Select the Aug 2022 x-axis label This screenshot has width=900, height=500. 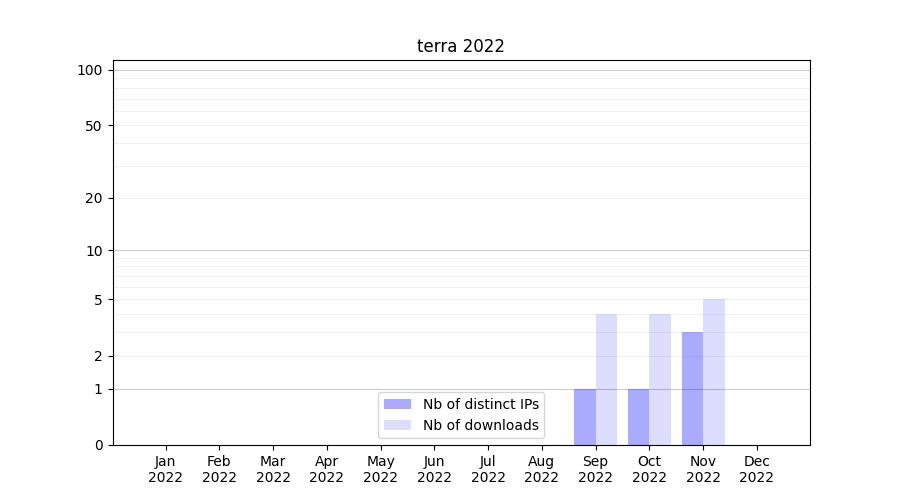(x=541, y=469)
